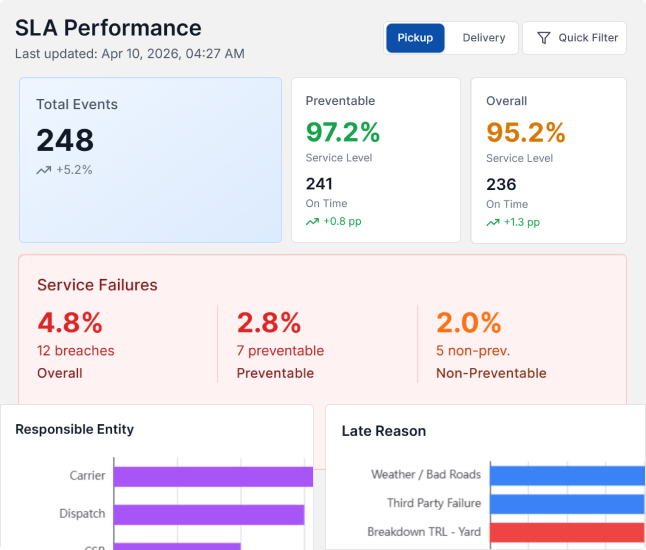The height and width of the screenshot is (550, 646).
Task: Click the 2.8% preventable failures figure
Action: pos(269,322)
